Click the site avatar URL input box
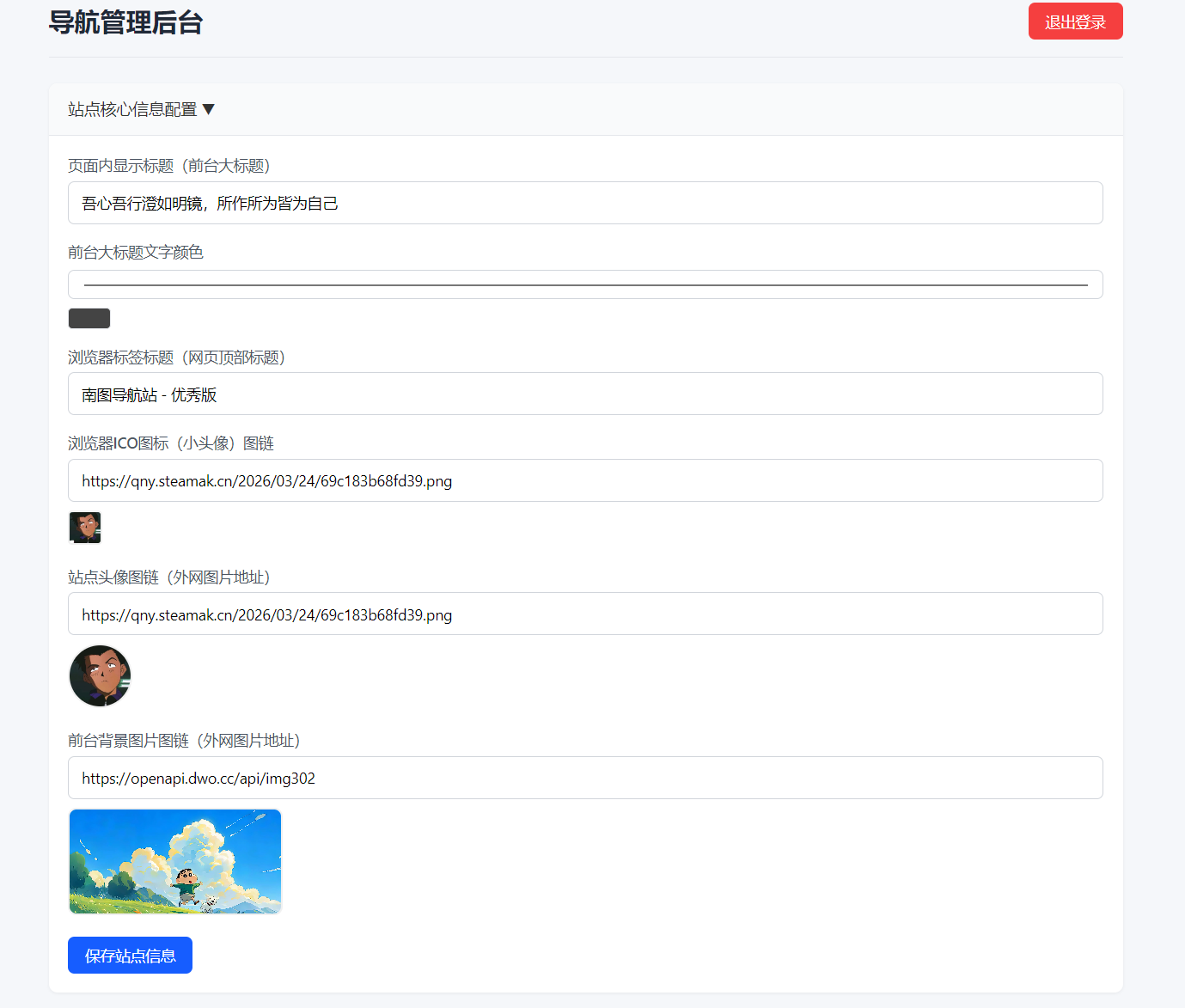 tap(585, 614)
